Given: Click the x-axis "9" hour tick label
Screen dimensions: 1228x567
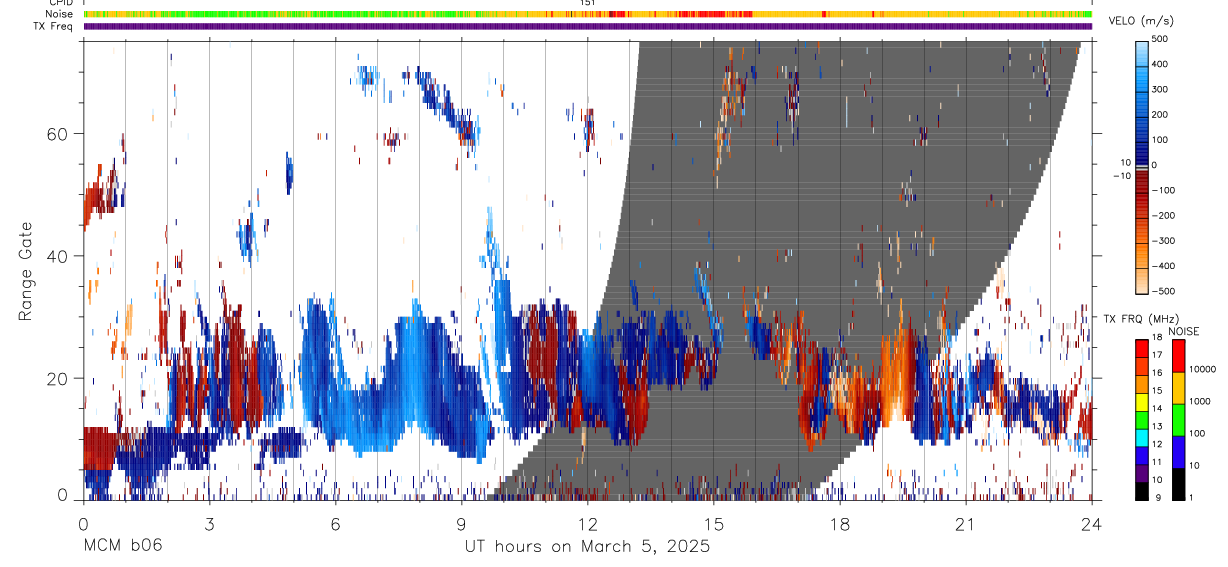Looking at the screenshot, I should (x=461, y=523).
